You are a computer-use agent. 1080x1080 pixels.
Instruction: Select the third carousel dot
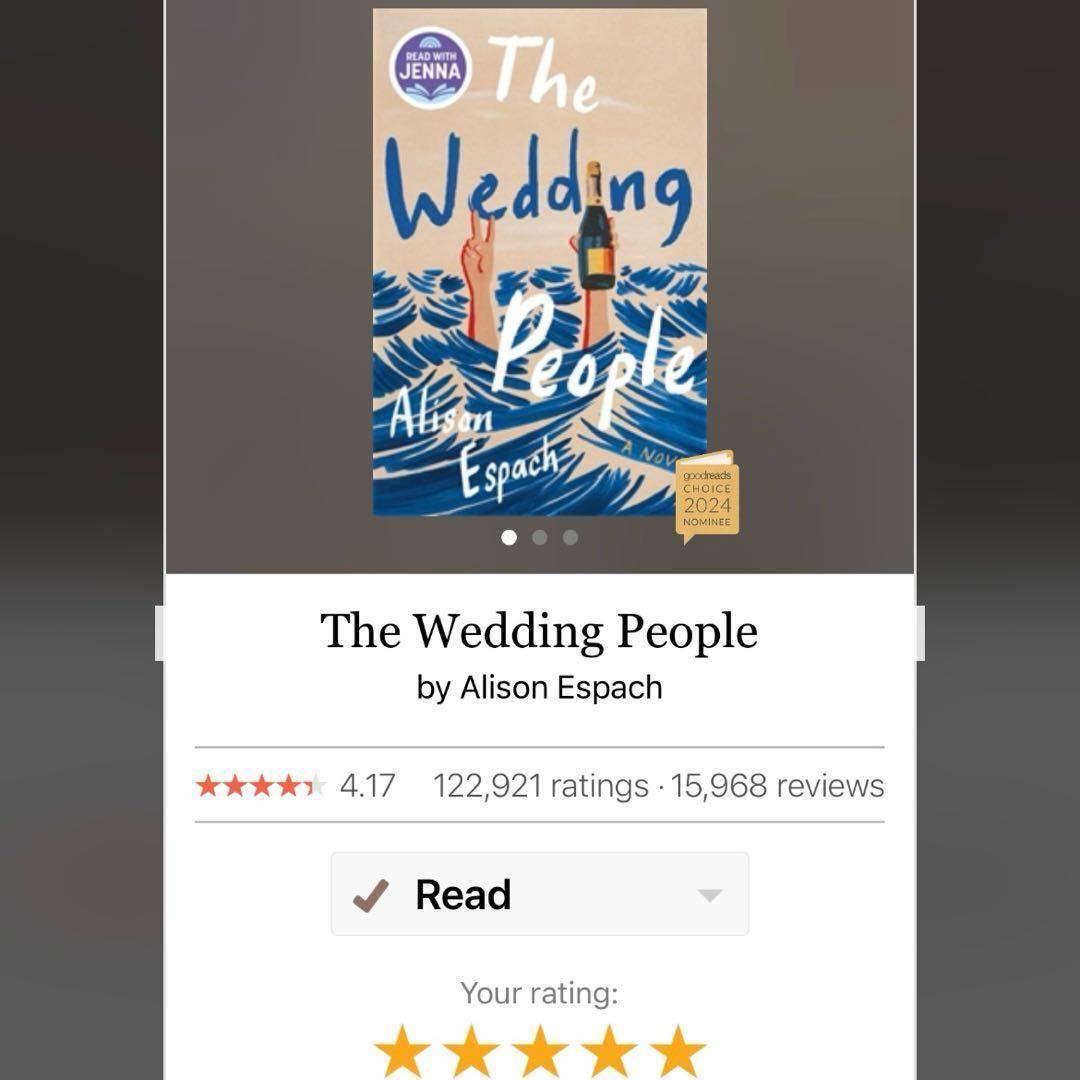click(570, 537)
